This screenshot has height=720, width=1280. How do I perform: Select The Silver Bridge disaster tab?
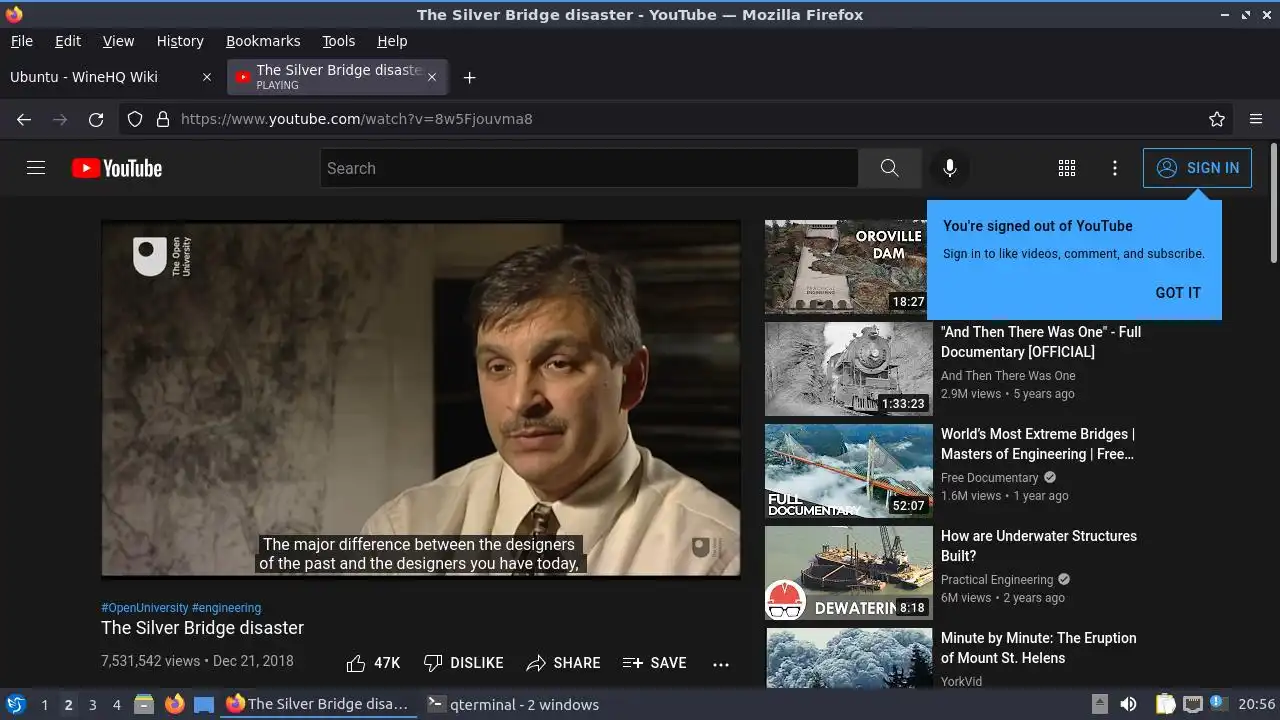[338, 77]
